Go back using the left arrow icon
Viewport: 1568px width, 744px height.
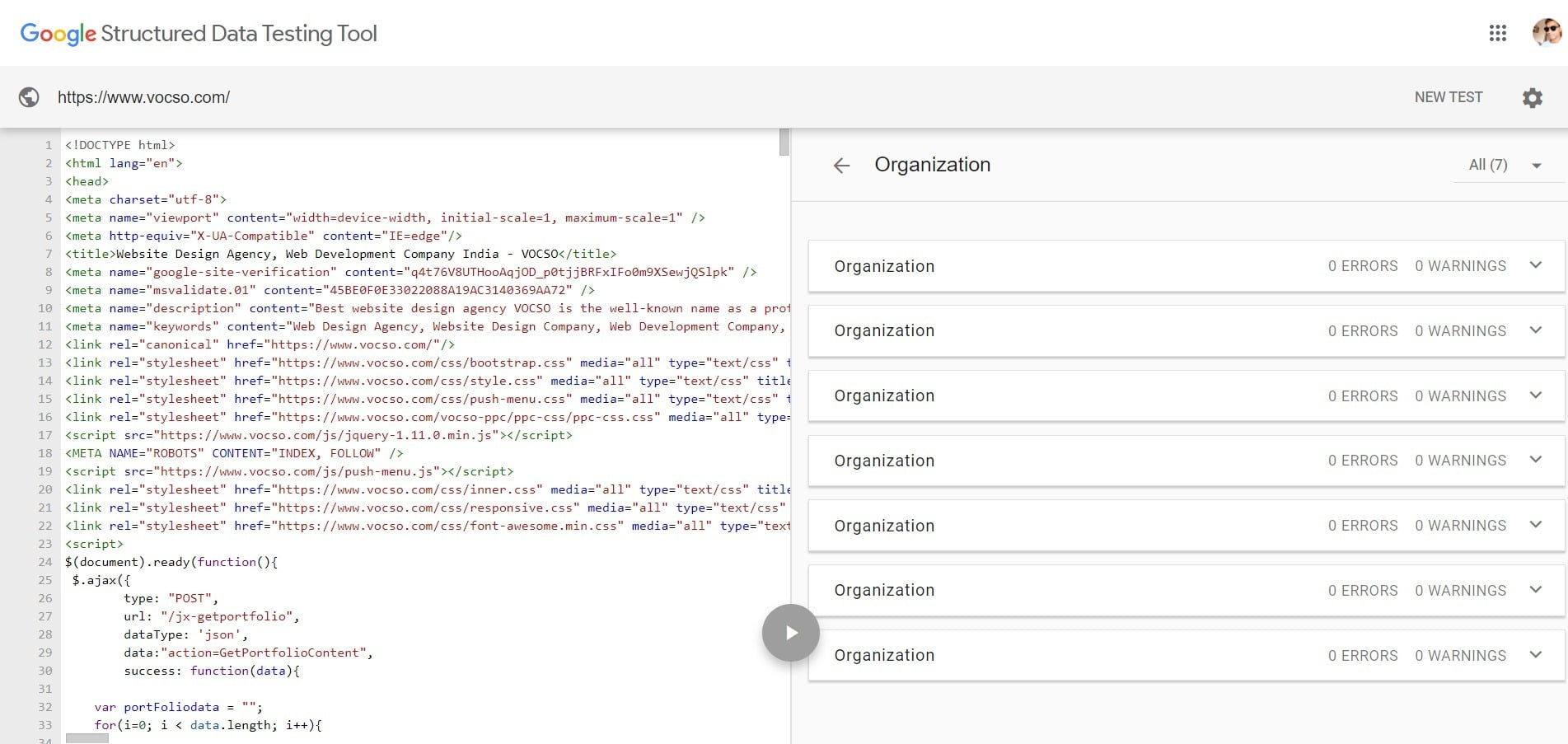pyautogui.click(x=841, y=166)
